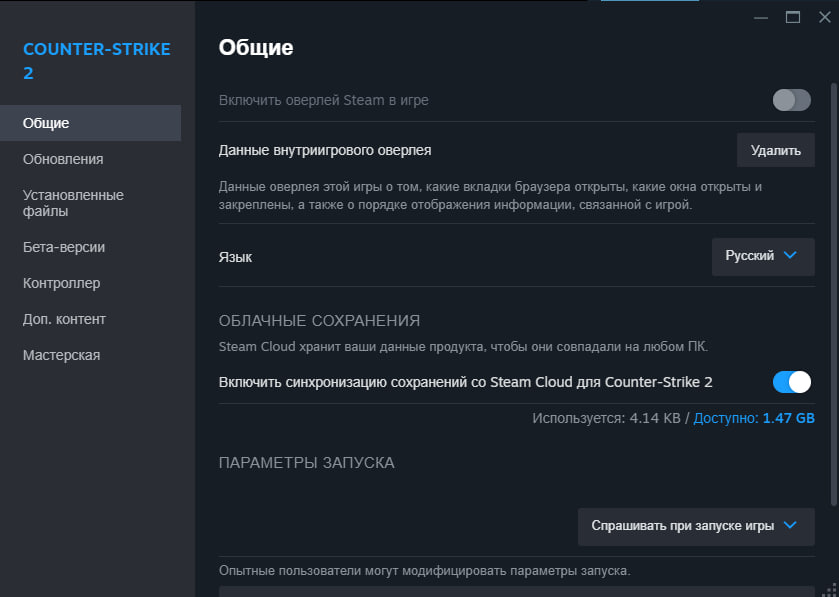Screen dimensions: 839x597
Task: Click the Доступно 1.47 GB link
Action: pyautogui.click(x=754, y=418)
